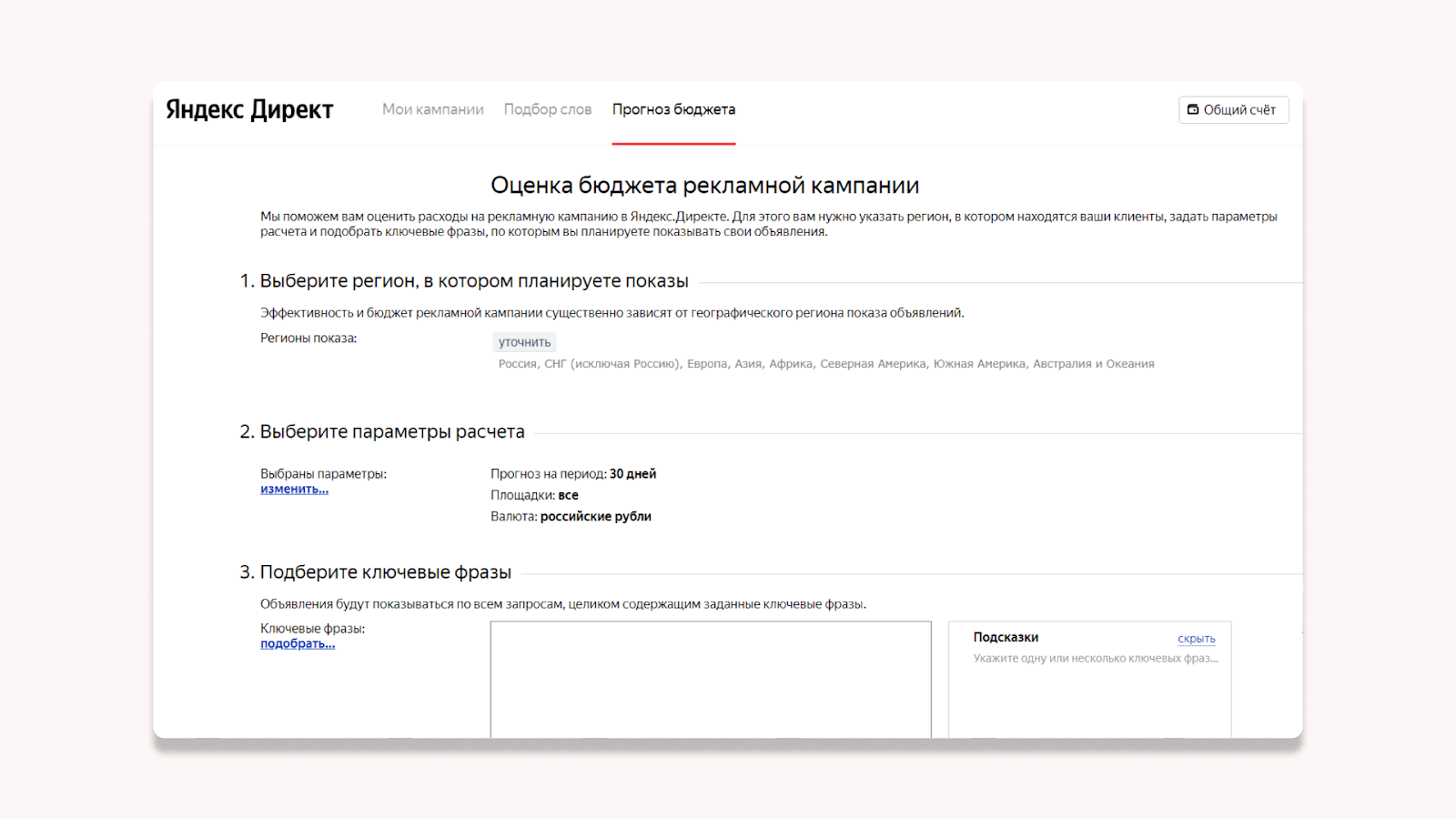This screenshot has height=819, width=1456.
Task: Focus the Ключевые фразы text area
Action: point(711,680)
